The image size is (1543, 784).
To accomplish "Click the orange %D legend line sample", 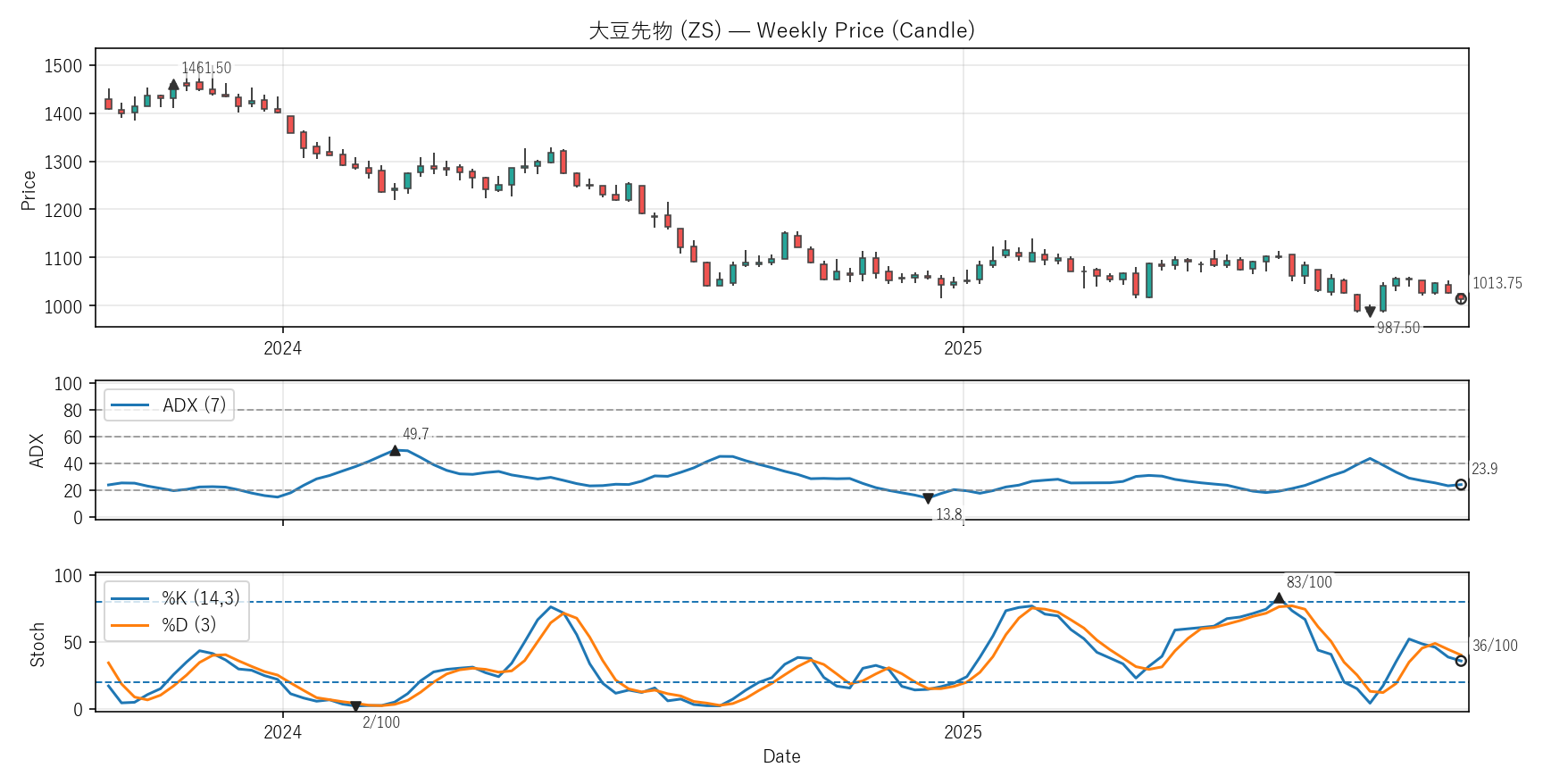I will [x=129, y=625].
